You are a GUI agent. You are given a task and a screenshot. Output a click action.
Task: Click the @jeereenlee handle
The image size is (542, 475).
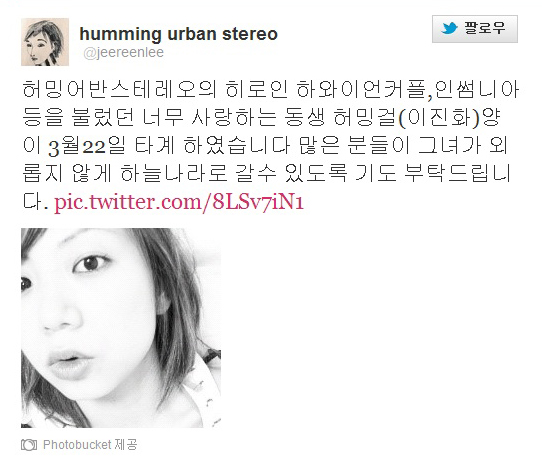click(123, 53)
